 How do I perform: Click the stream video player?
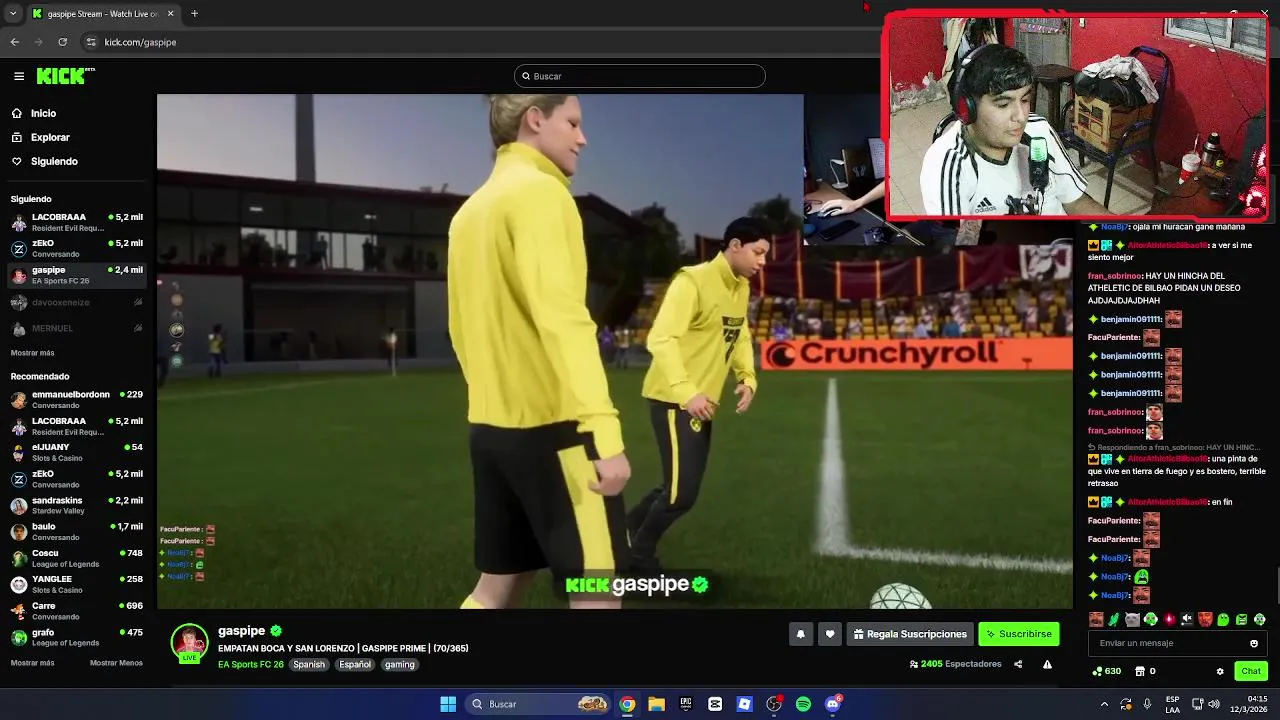615,351
